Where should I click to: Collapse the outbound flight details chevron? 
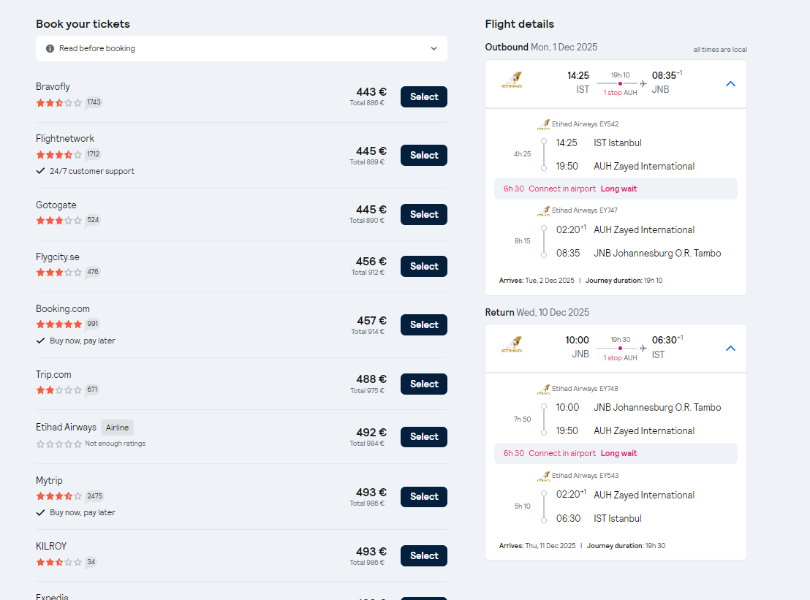pos(730,84)
